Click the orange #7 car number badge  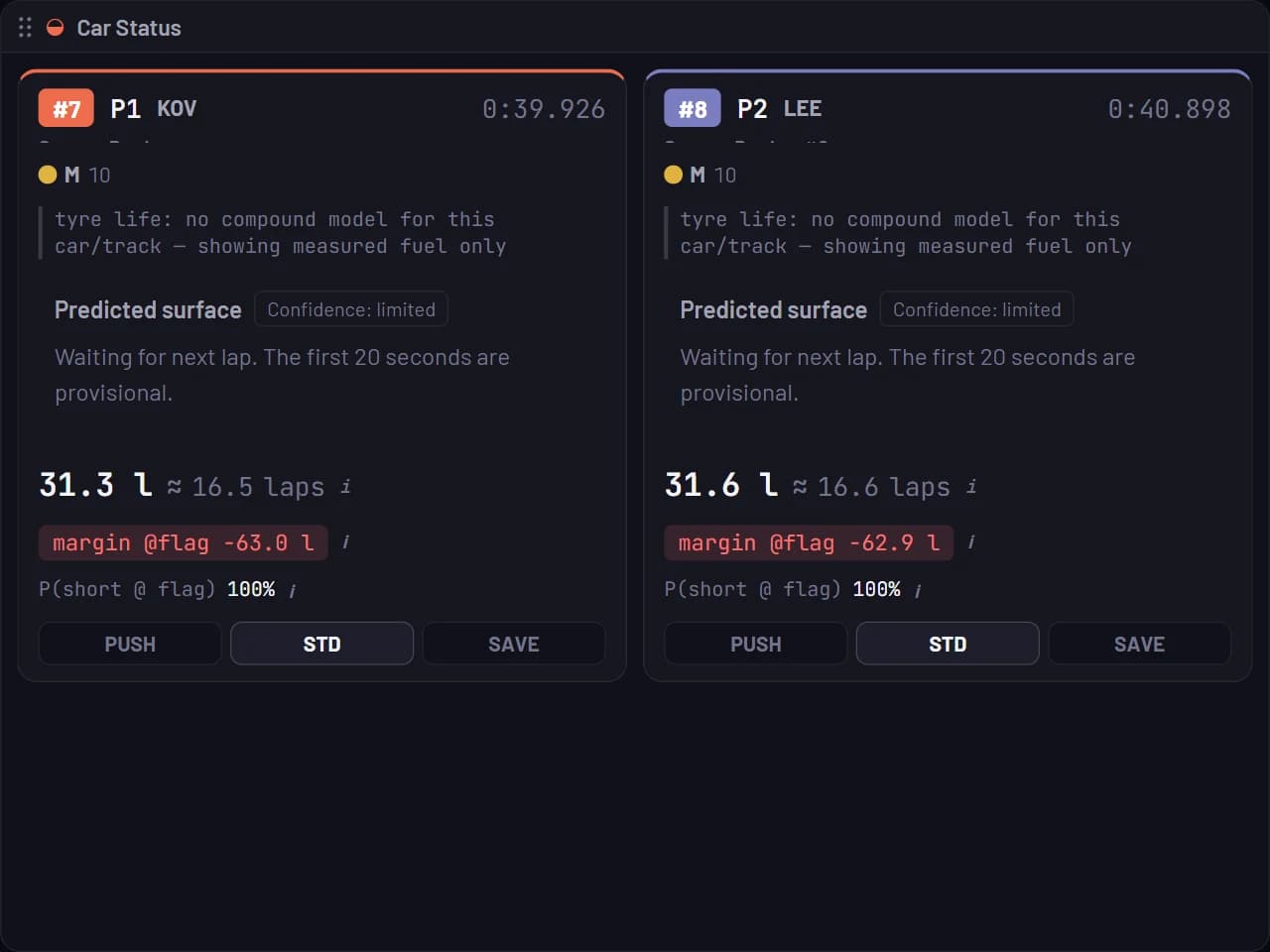click(66, 108)
